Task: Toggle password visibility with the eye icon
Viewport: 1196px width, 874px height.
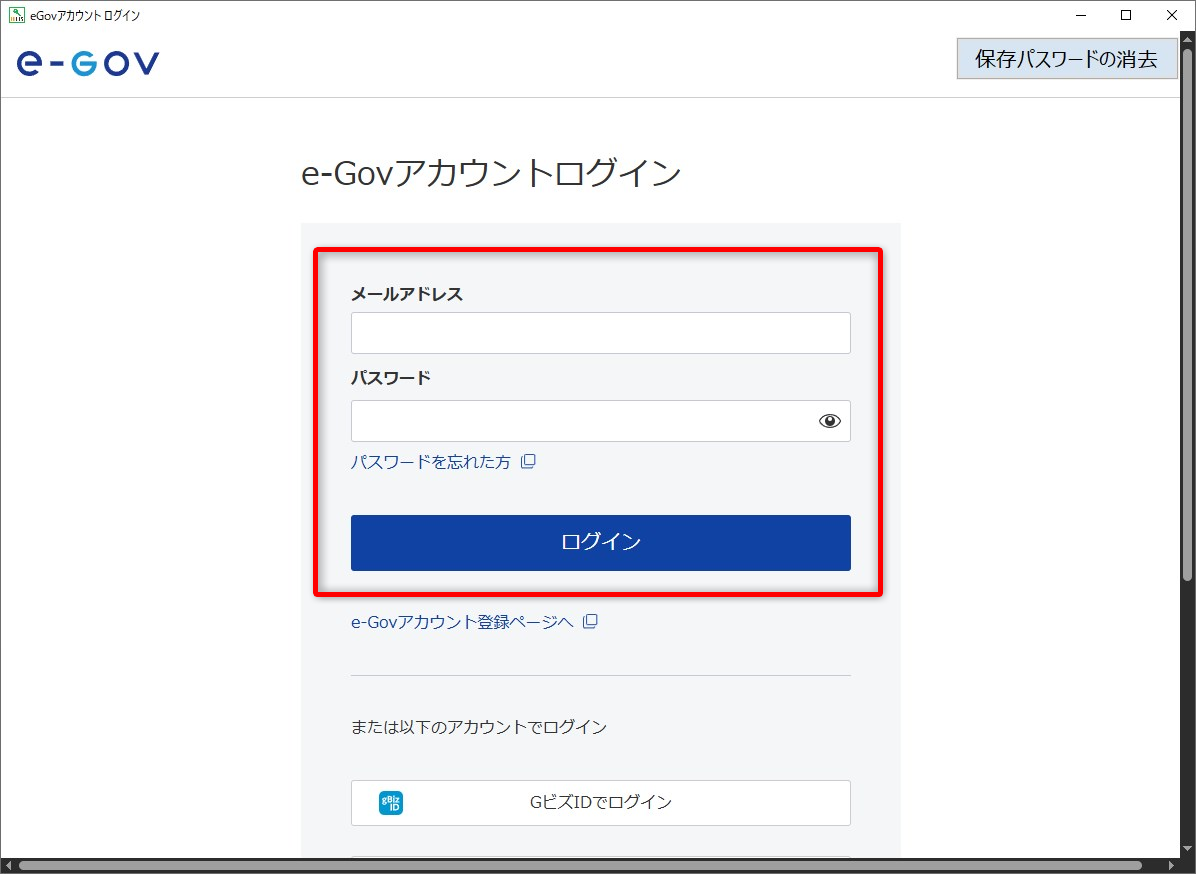Action: click(x=829, y=421)
